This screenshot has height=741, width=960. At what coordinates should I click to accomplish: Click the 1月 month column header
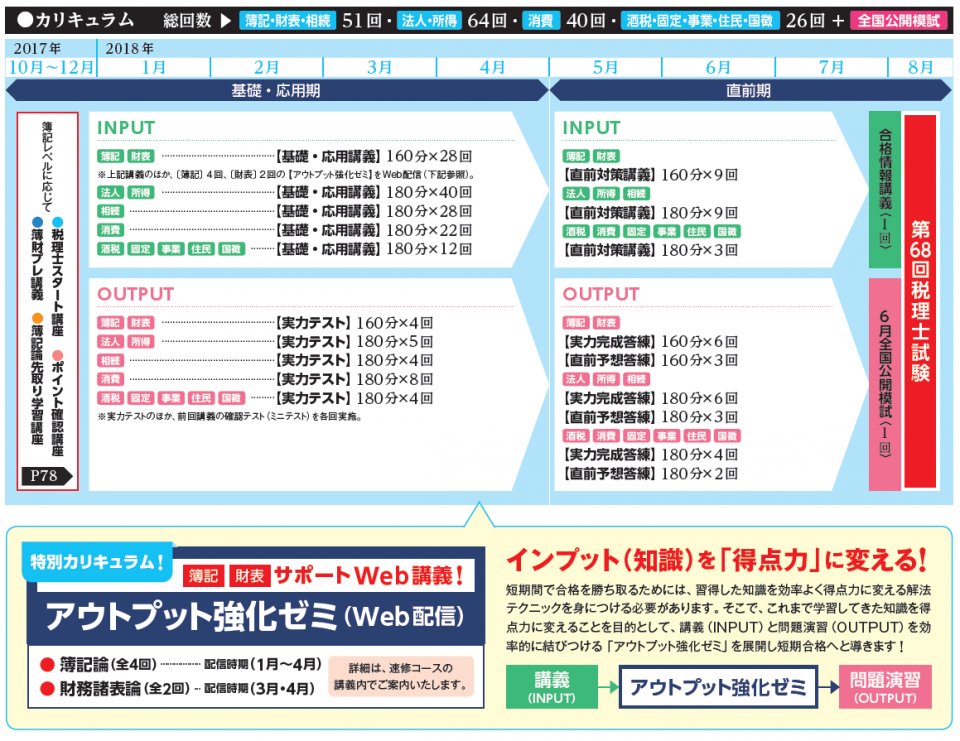pyautogui.click(x=153, y=67)
